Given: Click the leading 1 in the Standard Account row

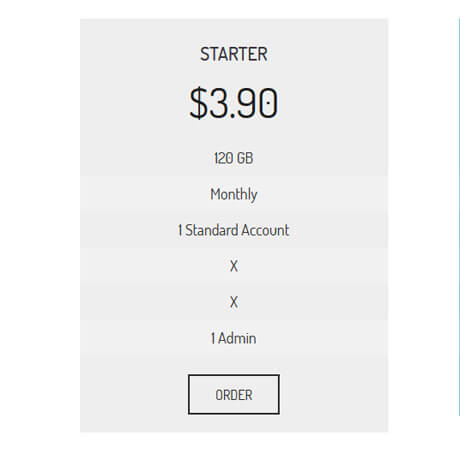Looking at the screenshot, I should [180, 230].
